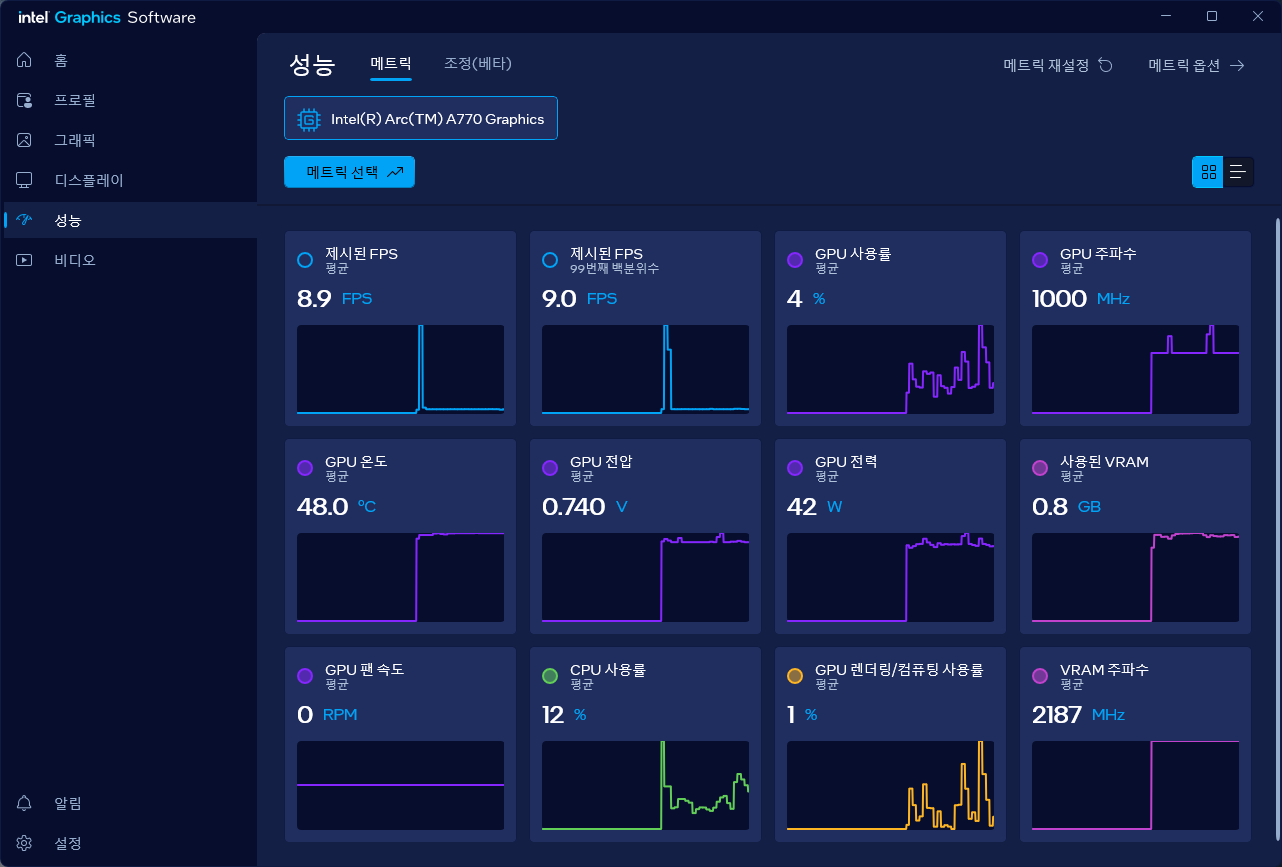Viewport: 1282px width, 867px height.
Task: Click the Intel Graphics Software logo
Action: 107,17
